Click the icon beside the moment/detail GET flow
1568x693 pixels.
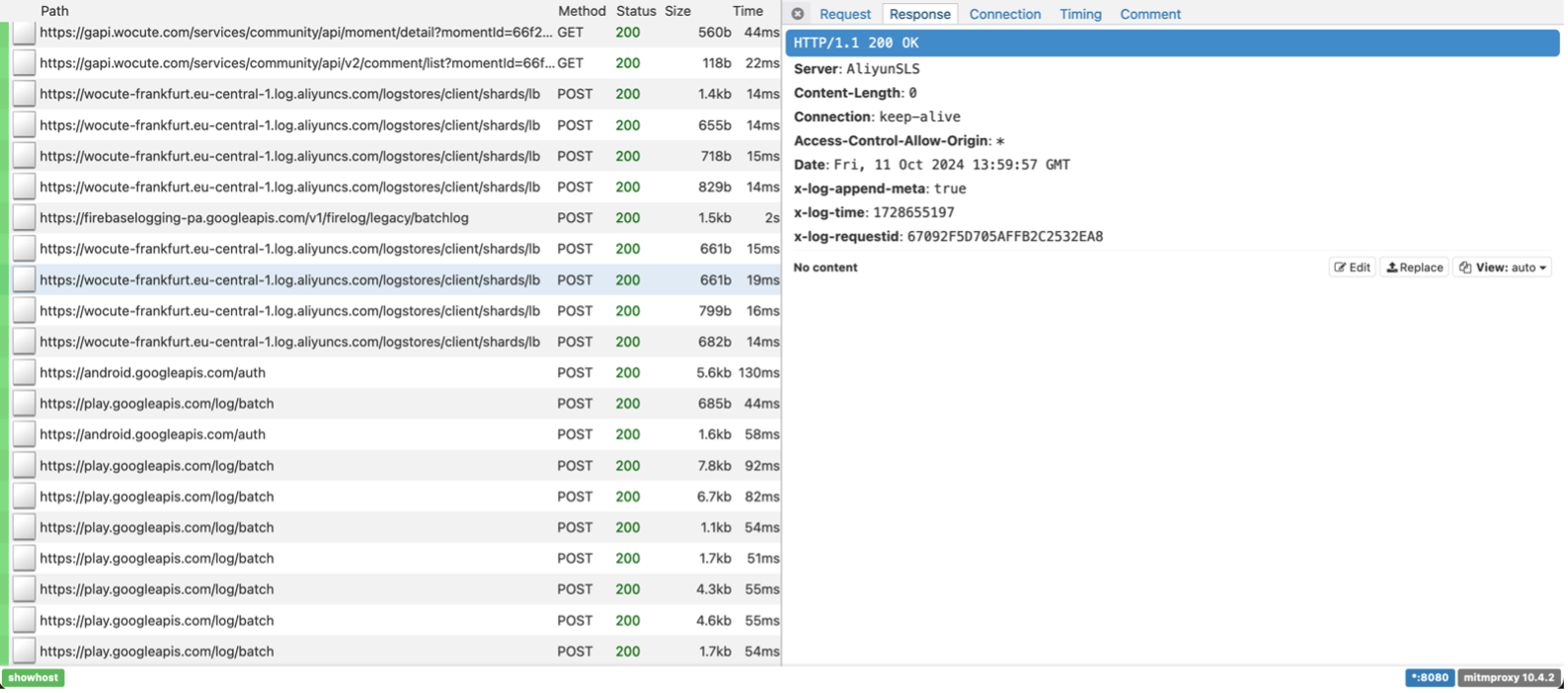(24, 33)
